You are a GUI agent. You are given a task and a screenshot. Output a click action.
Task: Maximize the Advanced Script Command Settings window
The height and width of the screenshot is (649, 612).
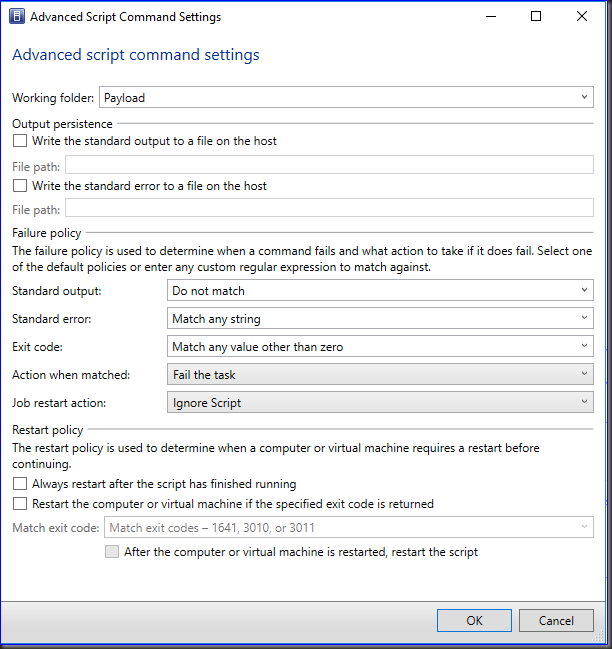point(536,17)
